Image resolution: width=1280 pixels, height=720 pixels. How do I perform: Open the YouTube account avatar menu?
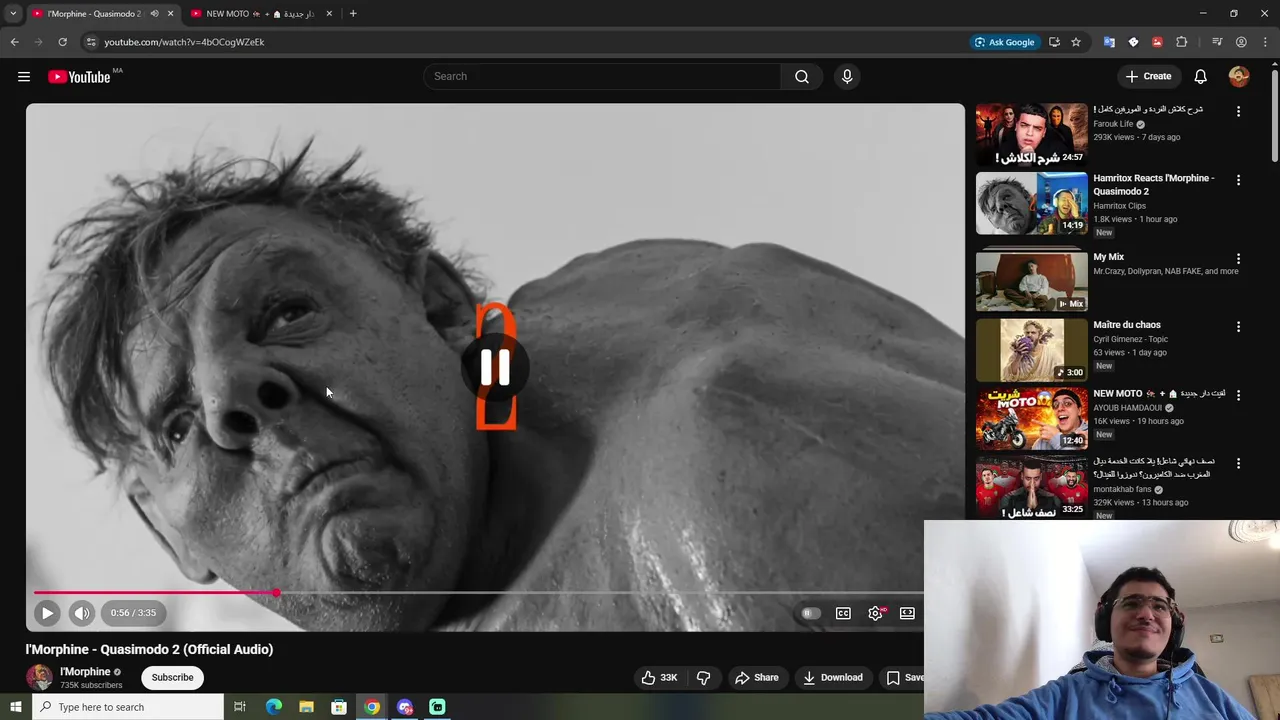coord(1239,77)
